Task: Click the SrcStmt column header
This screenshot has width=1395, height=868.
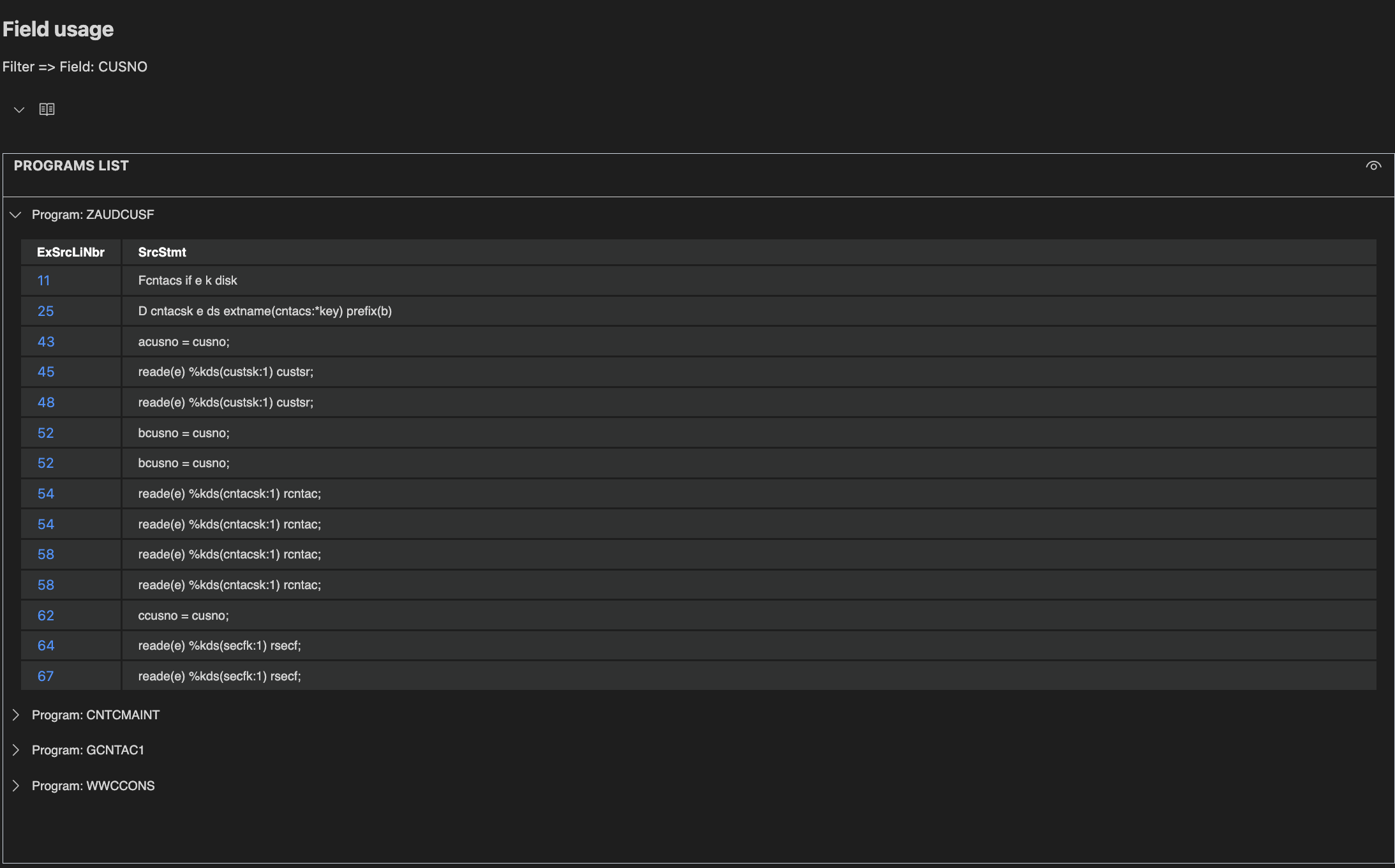Action: coord(162,252)
